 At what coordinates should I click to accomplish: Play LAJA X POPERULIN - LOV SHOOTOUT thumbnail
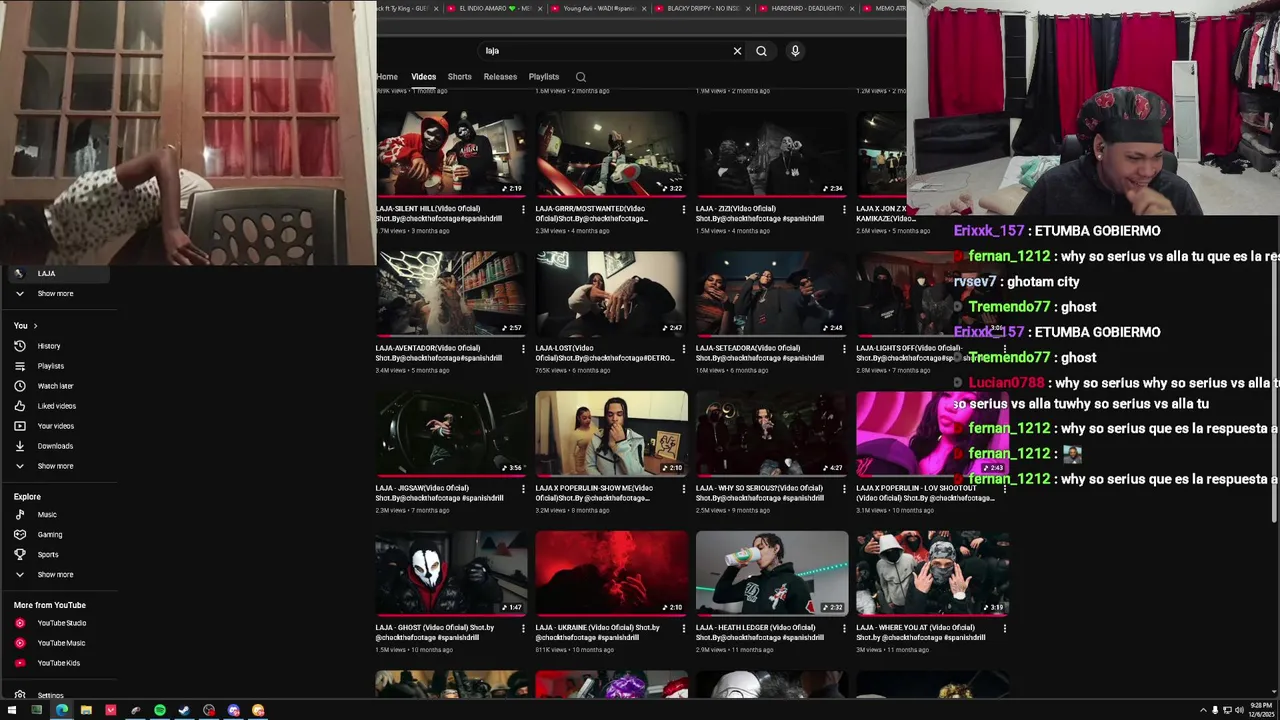(931, 434)
